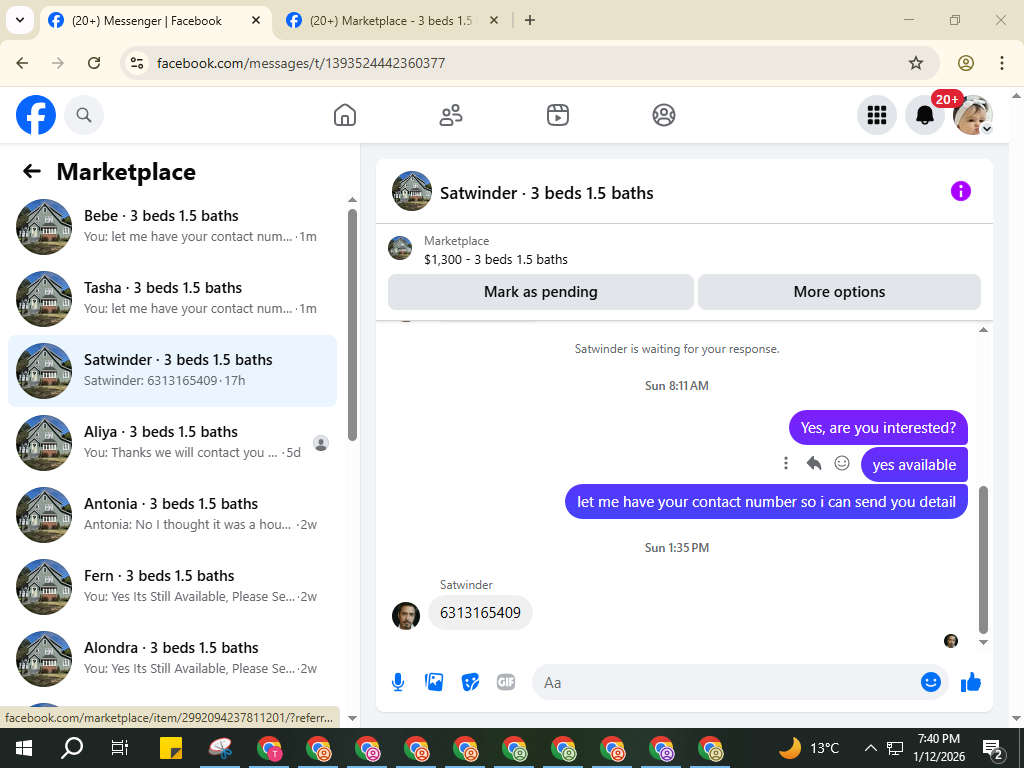Open the taskbar clock showing 7:40 PM

[938, 748]
